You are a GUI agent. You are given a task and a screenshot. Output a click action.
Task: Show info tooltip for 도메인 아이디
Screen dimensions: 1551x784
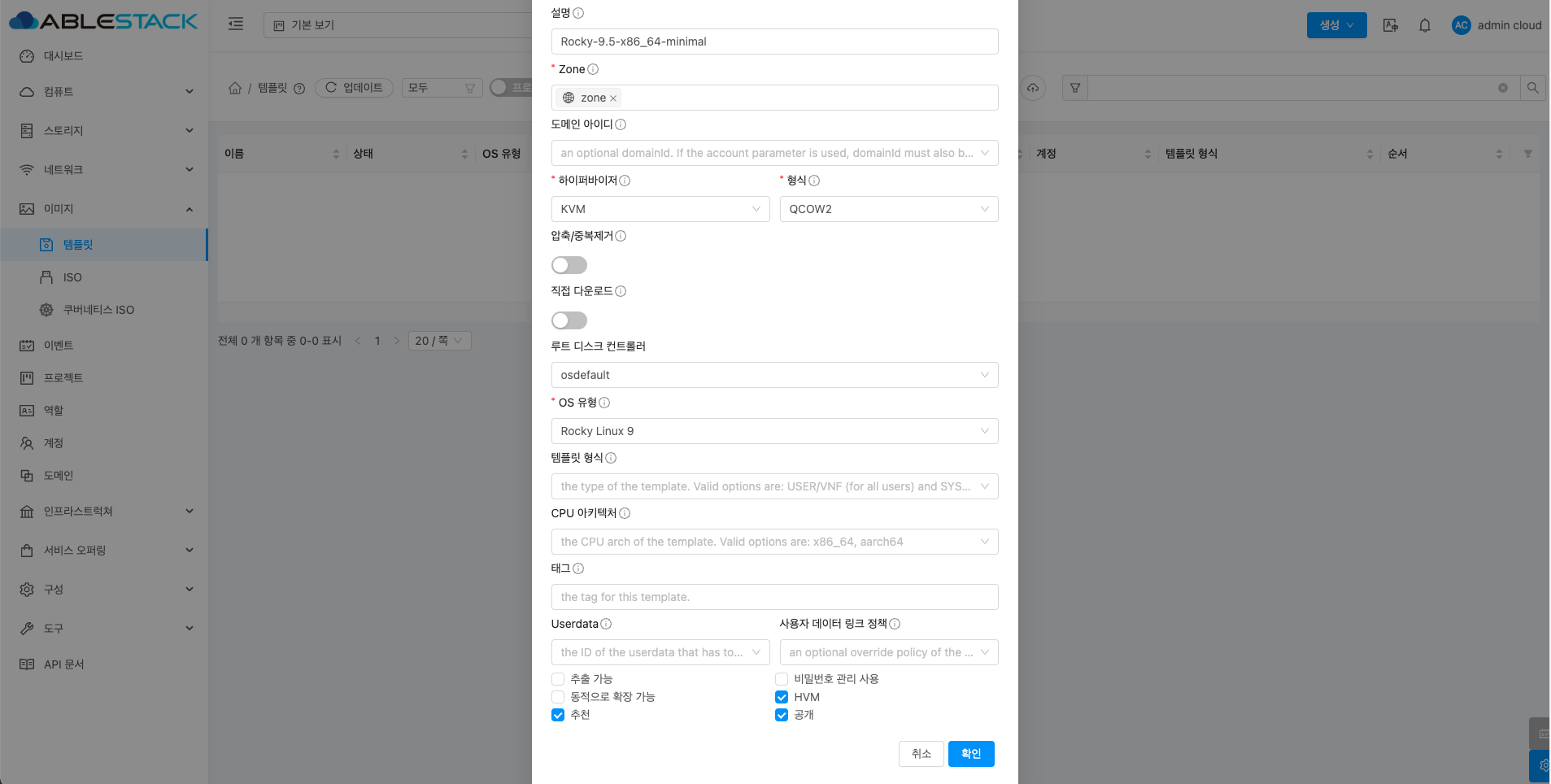point(621,124)
